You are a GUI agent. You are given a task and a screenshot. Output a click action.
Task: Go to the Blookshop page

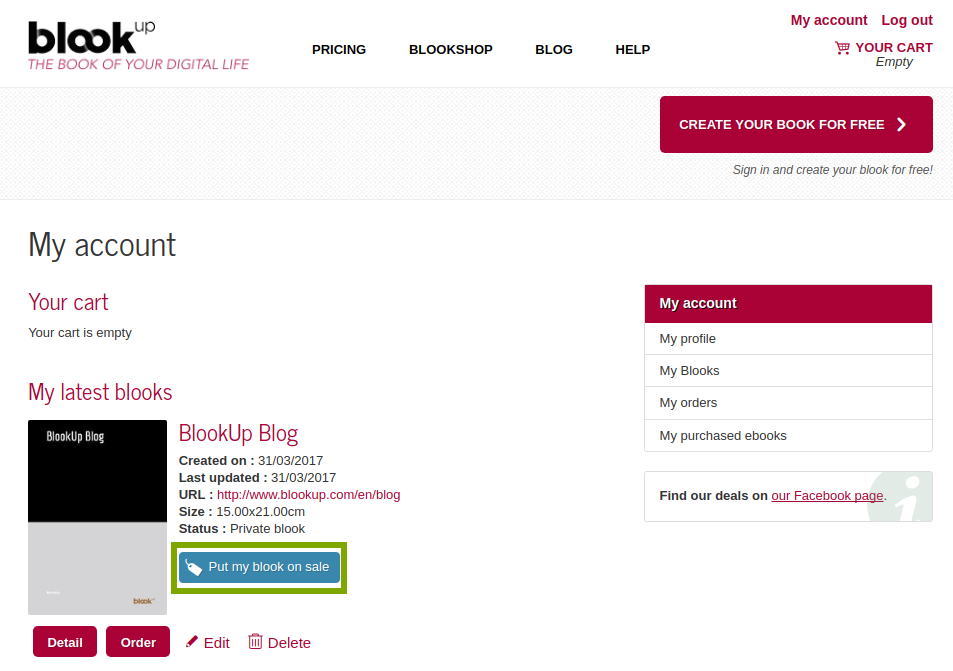451,50
